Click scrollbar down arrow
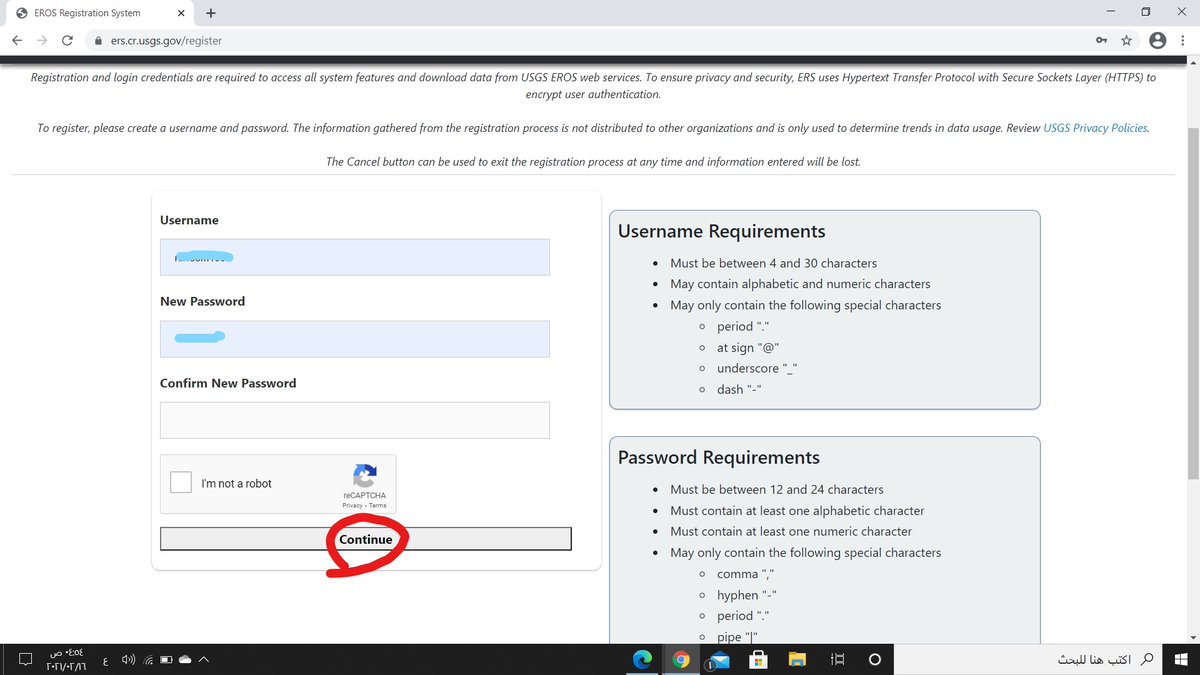The image size is (1200, 675). point(1191,637)
